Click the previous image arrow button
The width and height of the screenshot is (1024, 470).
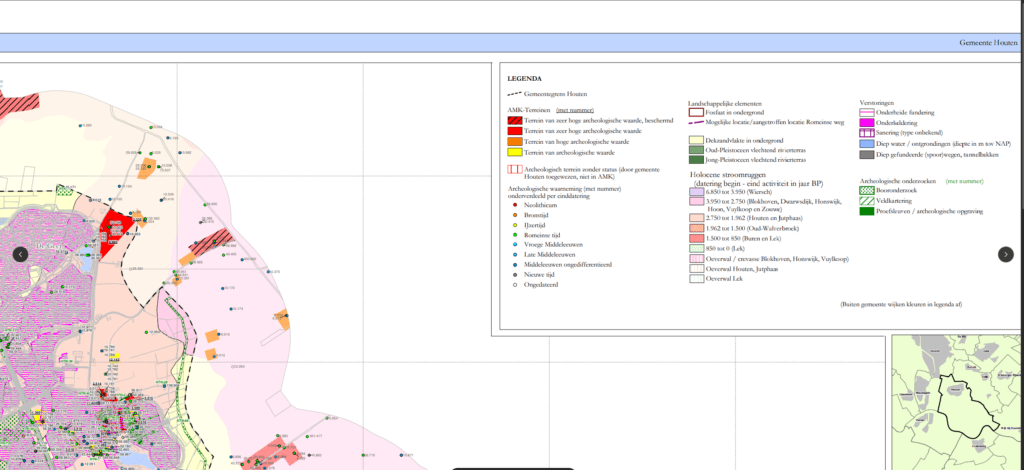coord(20,254)
